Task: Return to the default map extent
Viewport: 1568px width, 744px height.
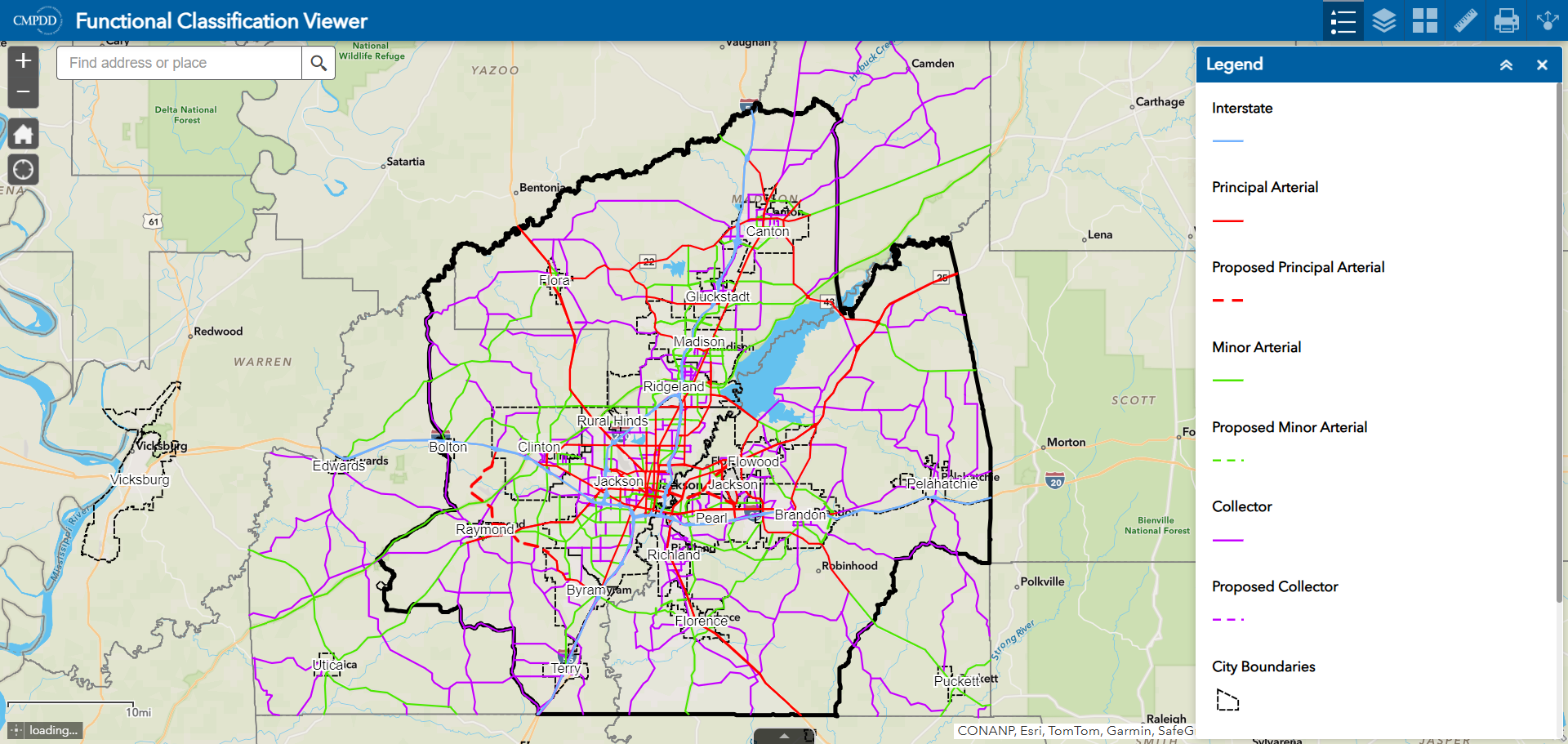Action: click(x=24, y=134)
